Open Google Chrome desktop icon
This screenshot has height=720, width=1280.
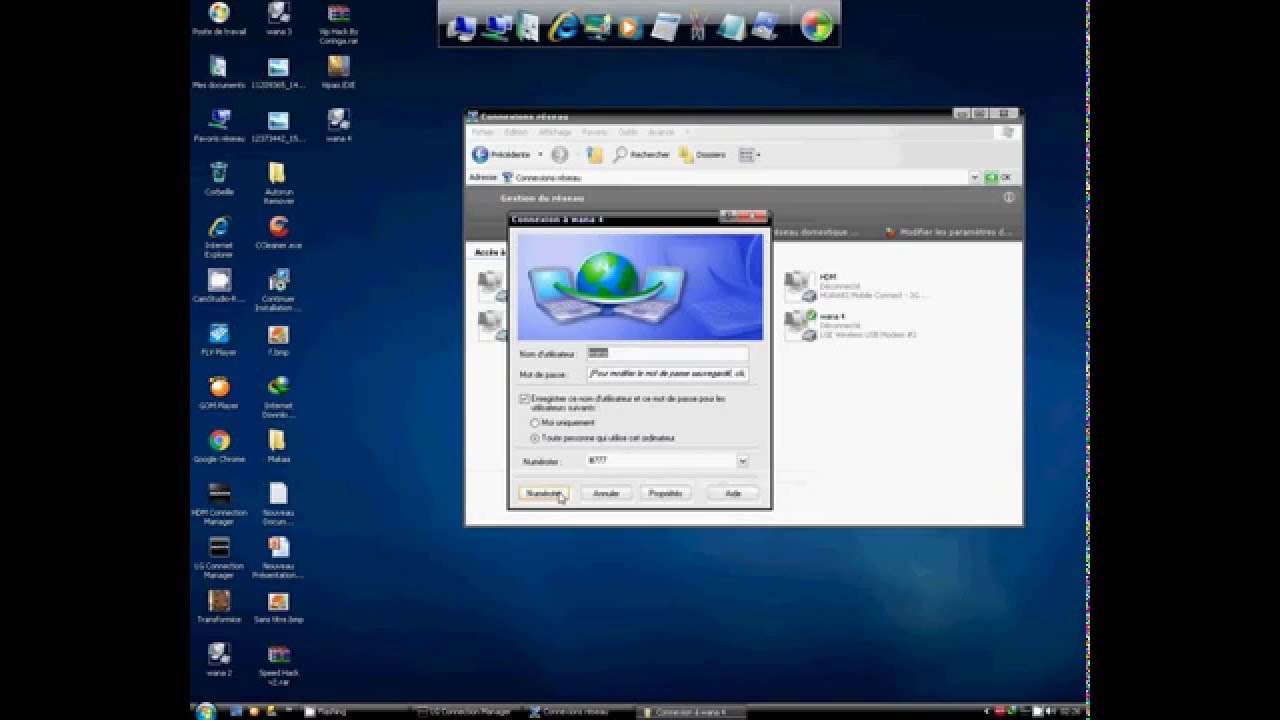click(x=219, y=447)
